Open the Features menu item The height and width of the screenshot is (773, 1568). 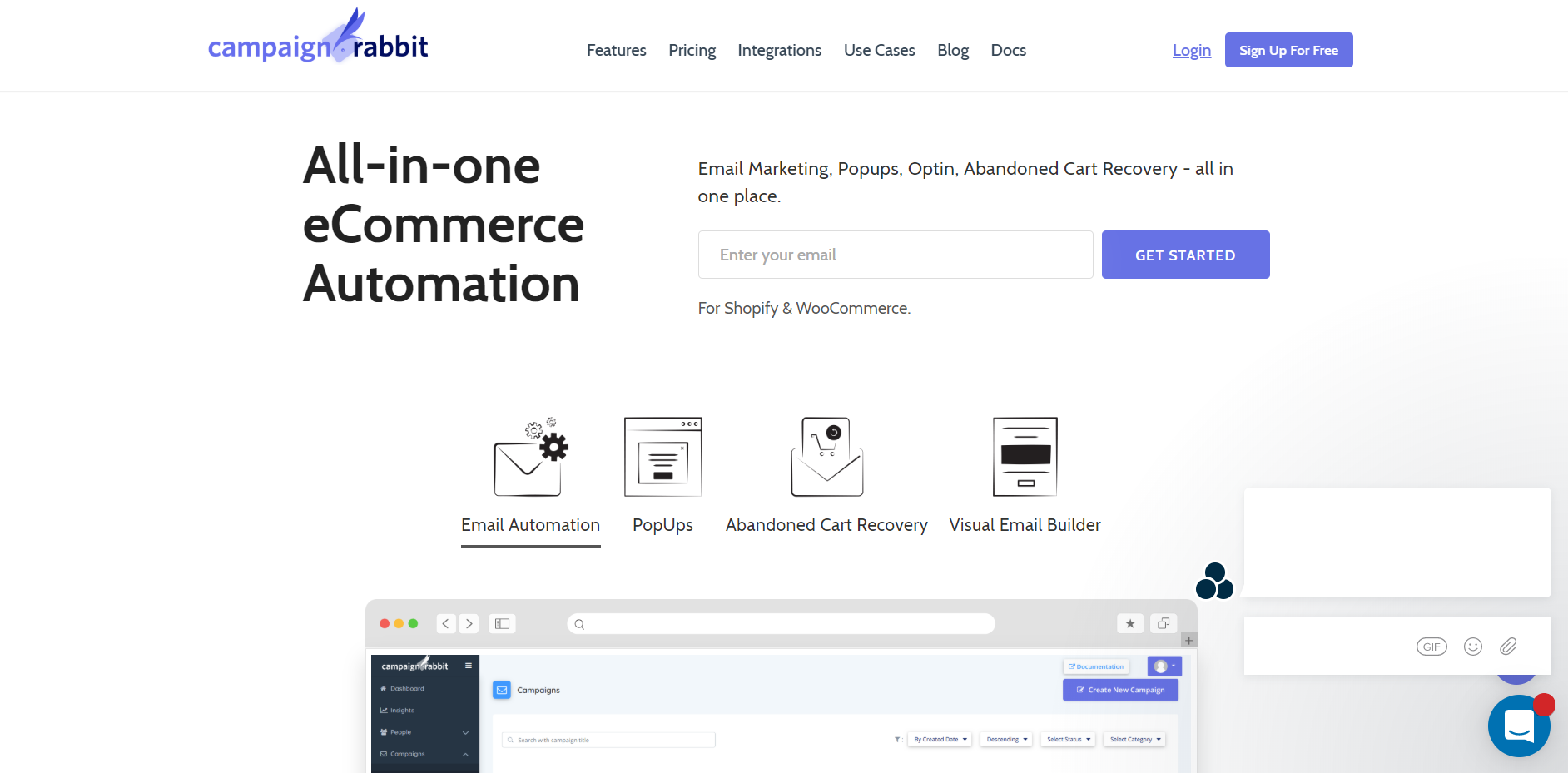click(616, 51)
